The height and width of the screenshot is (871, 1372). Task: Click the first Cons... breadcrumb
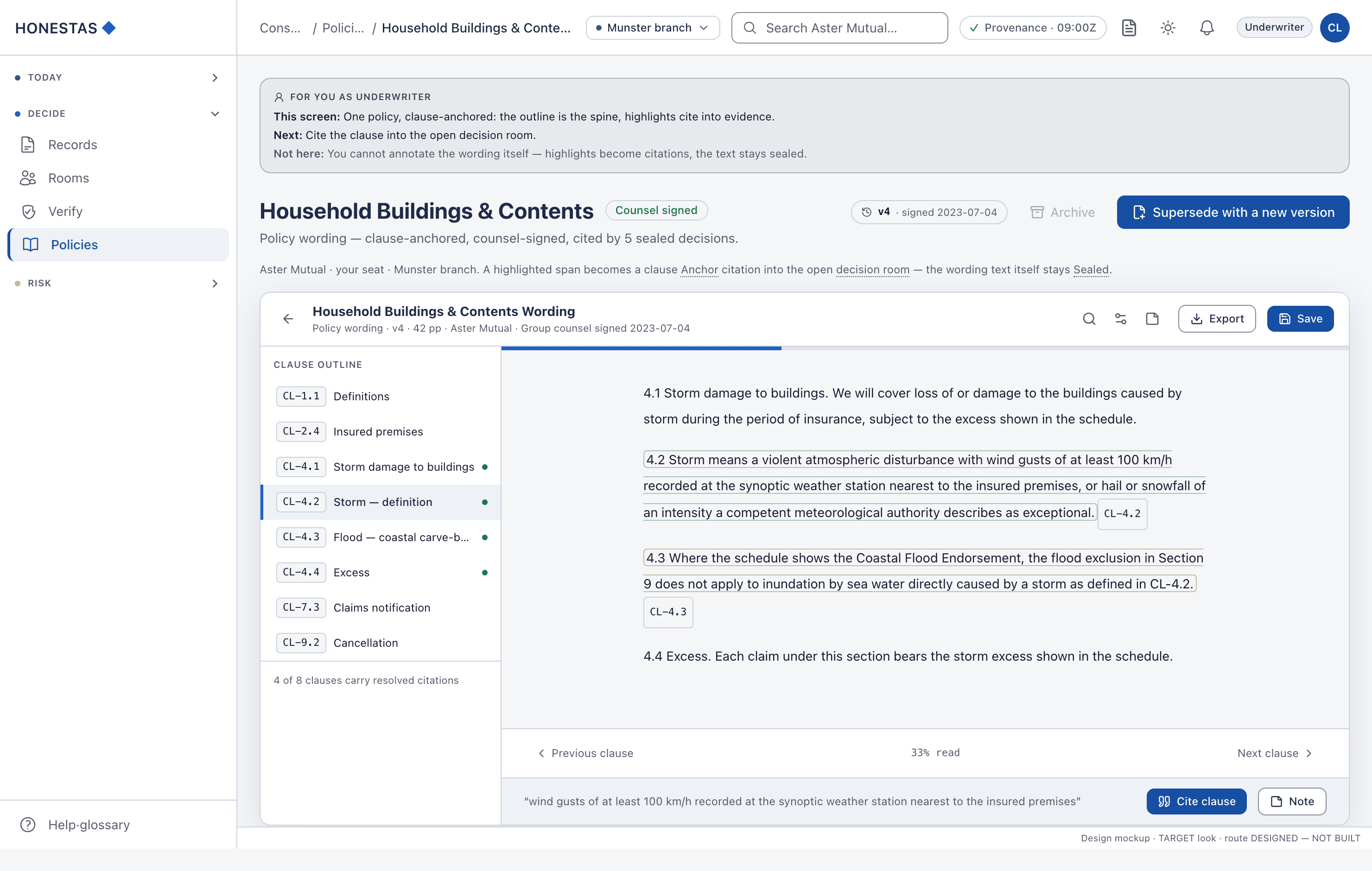tap(280, 28)
